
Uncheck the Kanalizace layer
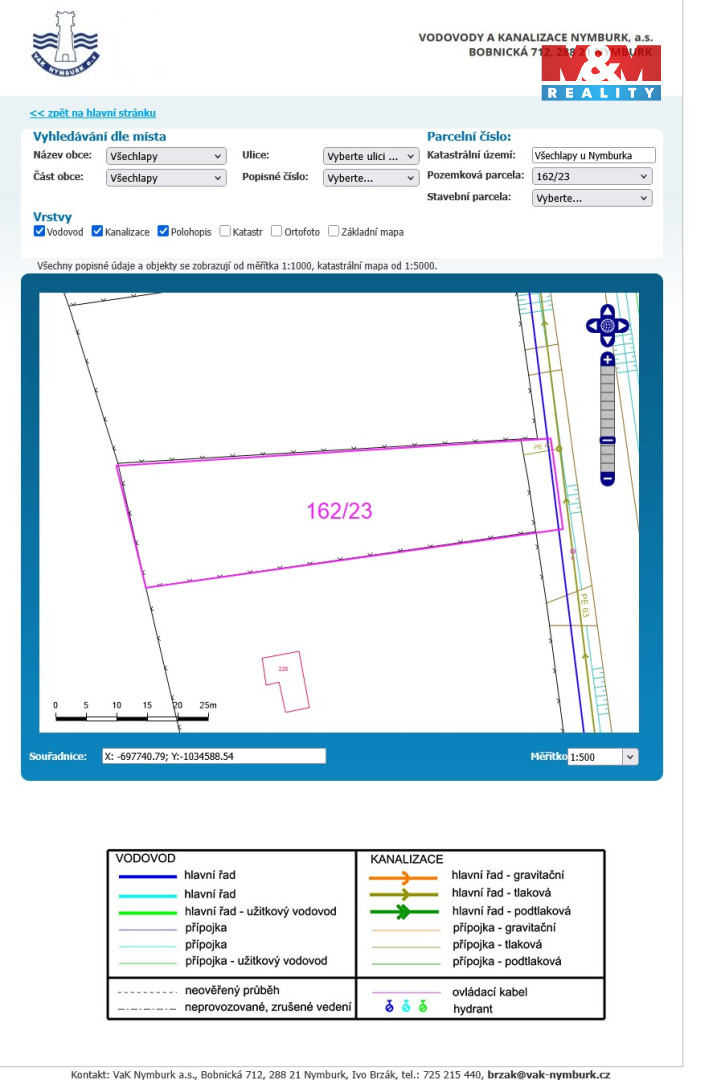[97, 231]
